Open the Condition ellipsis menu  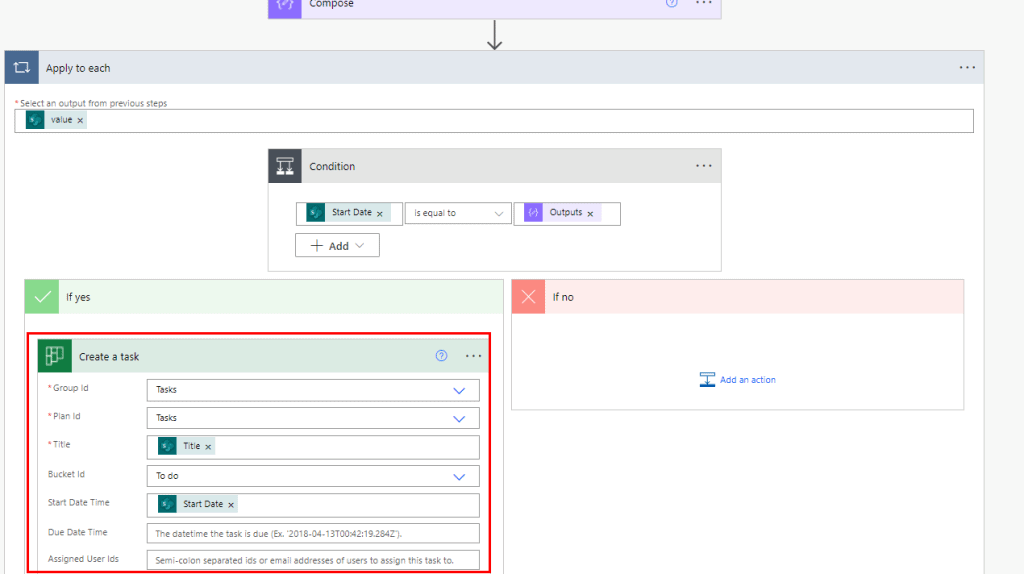(703, 166)
